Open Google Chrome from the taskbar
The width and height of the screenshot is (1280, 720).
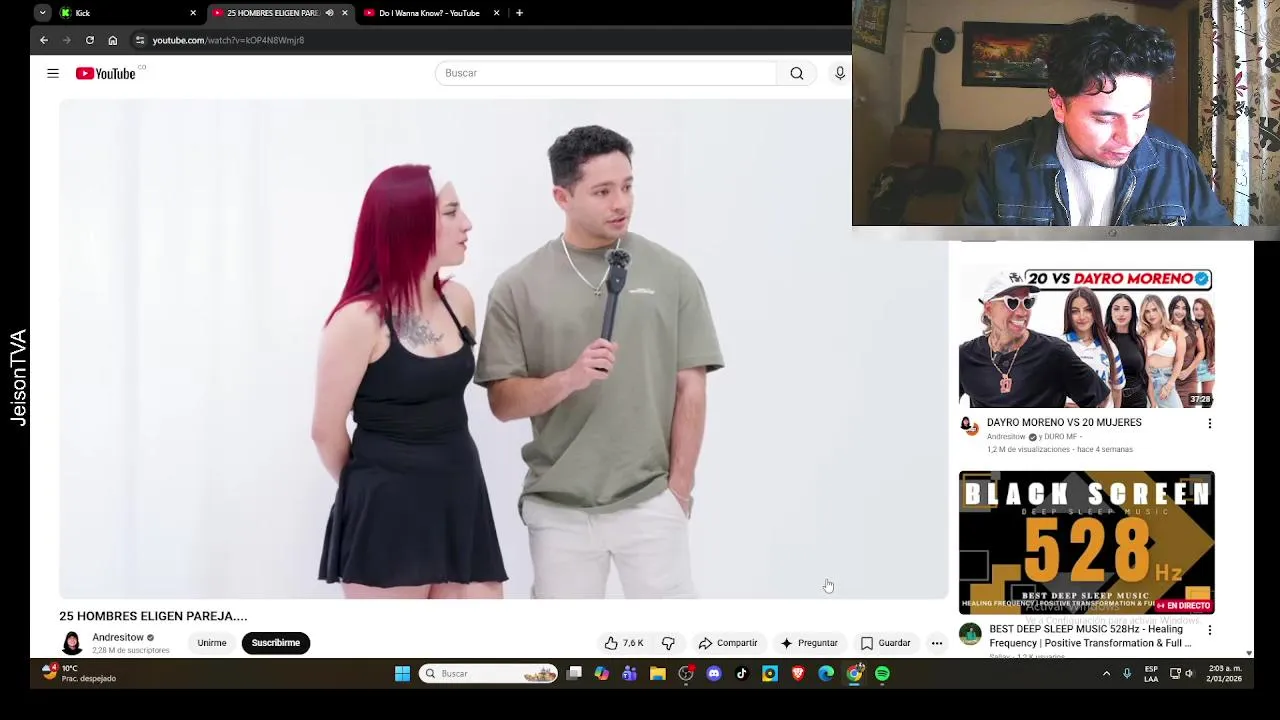854,674
